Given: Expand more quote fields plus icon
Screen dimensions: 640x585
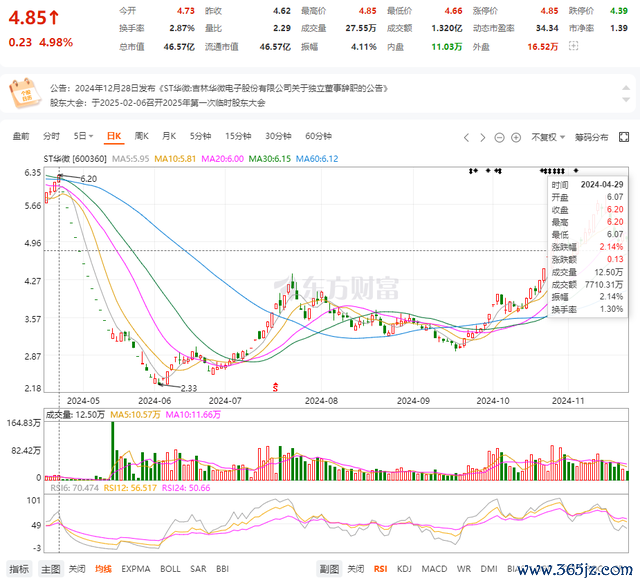Looking at the screenshot, I should pos(573,46).
